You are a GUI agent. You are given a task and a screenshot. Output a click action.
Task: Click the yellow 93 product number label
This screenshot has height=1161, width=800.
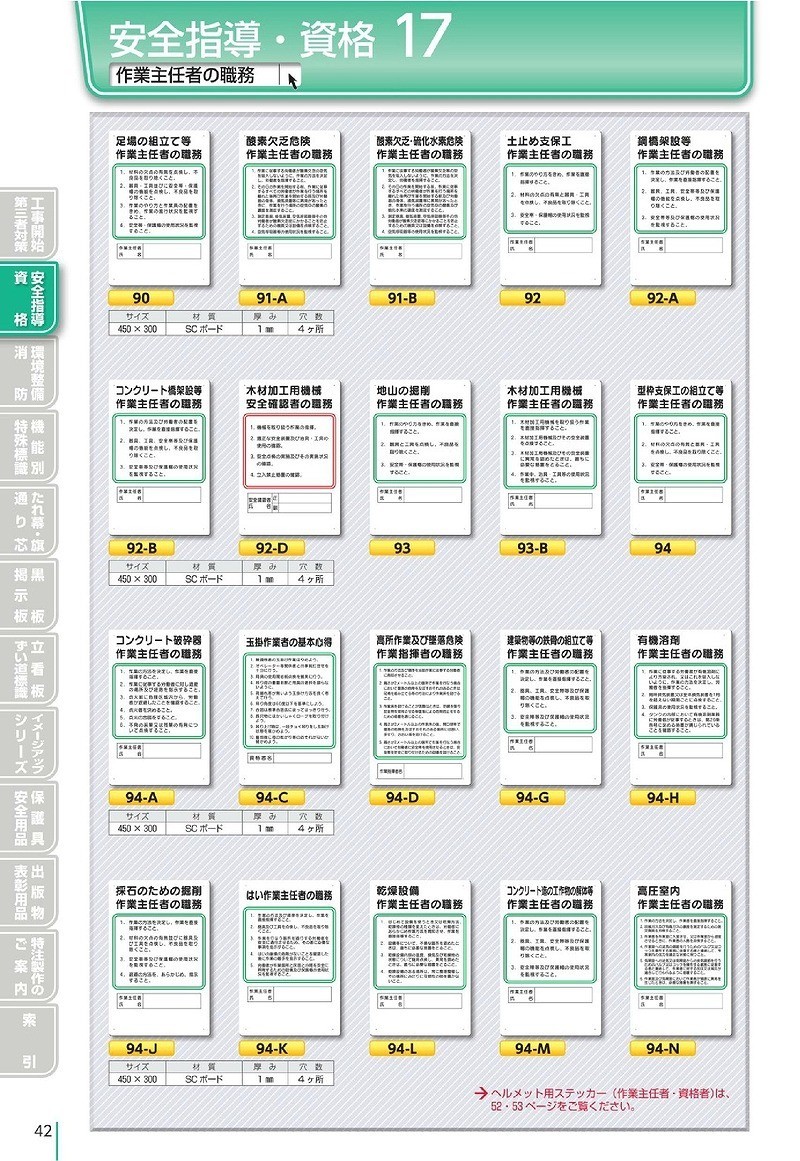[402, 548]
